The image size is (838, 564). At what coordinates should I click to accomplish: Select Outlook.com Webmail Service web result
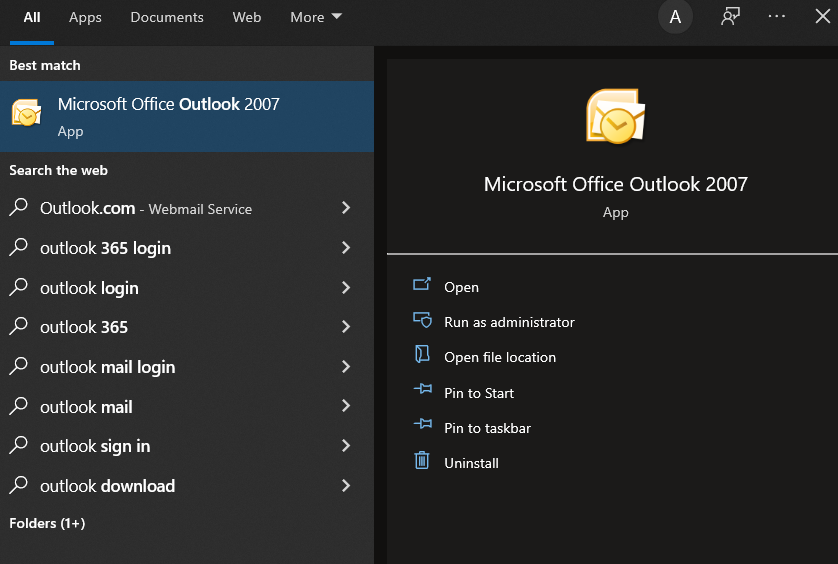click(x=187, y=207)
